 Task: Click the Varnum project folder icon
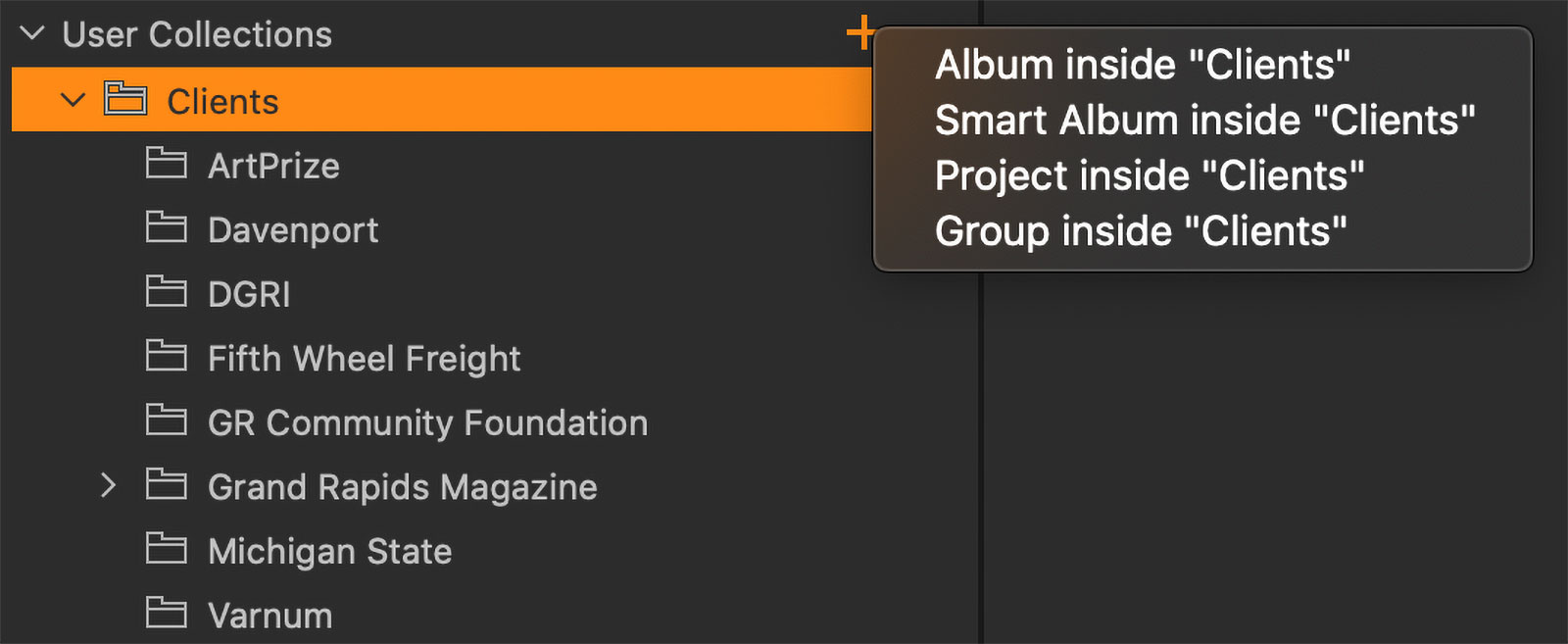pos(166,614)
